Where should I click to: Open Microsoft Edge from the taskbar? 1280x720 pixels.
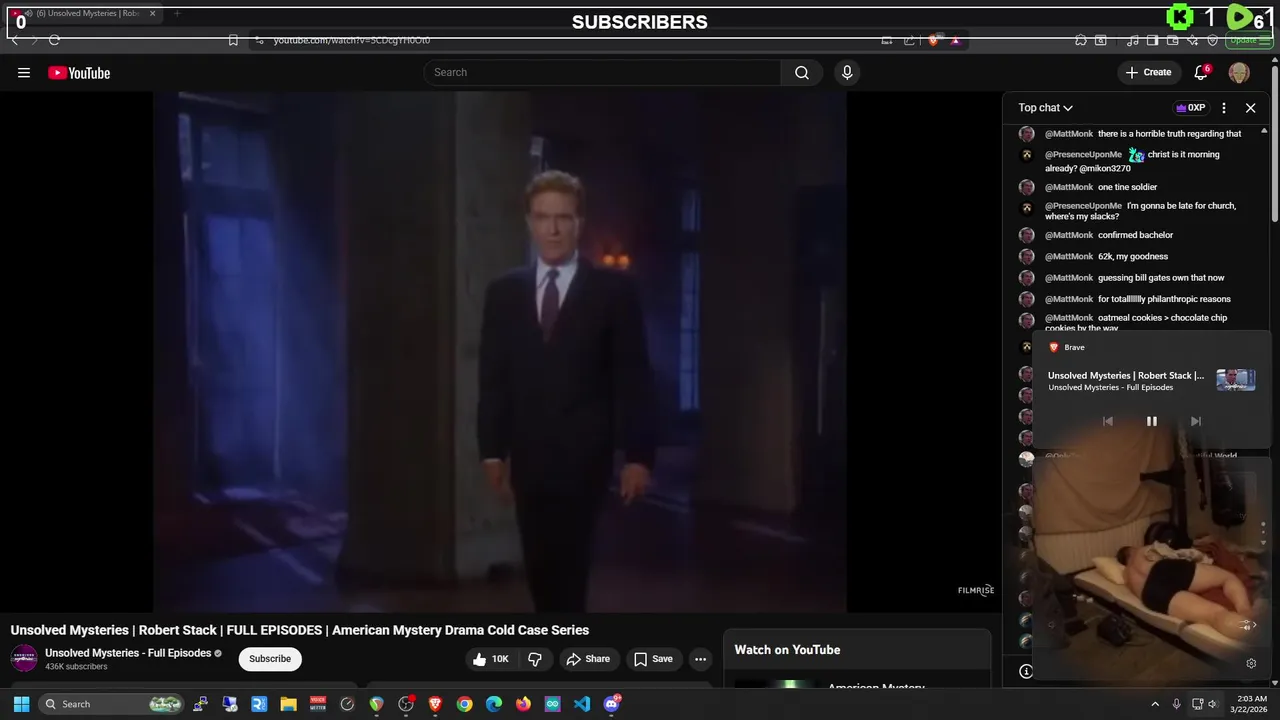493,704
